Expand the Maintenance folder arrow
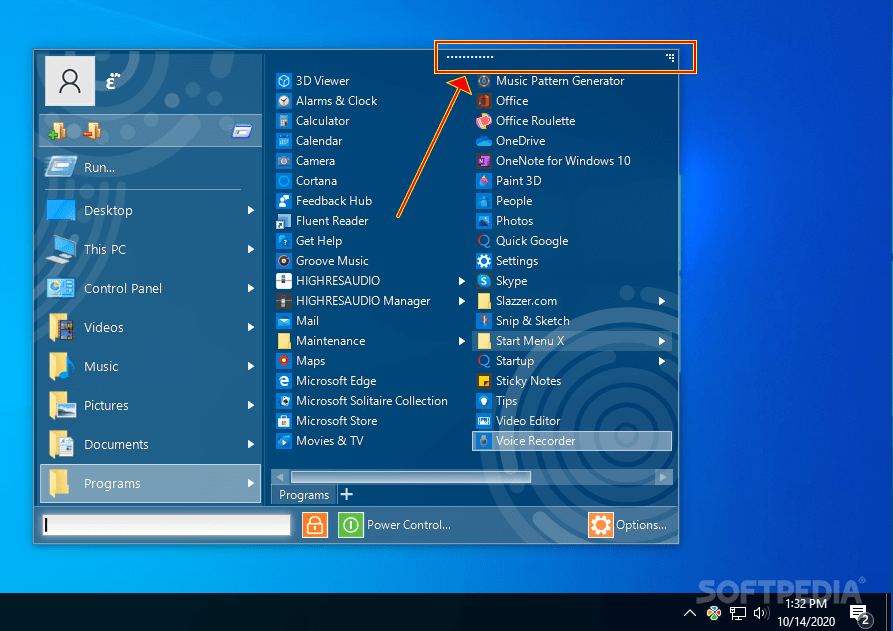The width and height of the screenshot is (893, 631). (x=461, y=341)
